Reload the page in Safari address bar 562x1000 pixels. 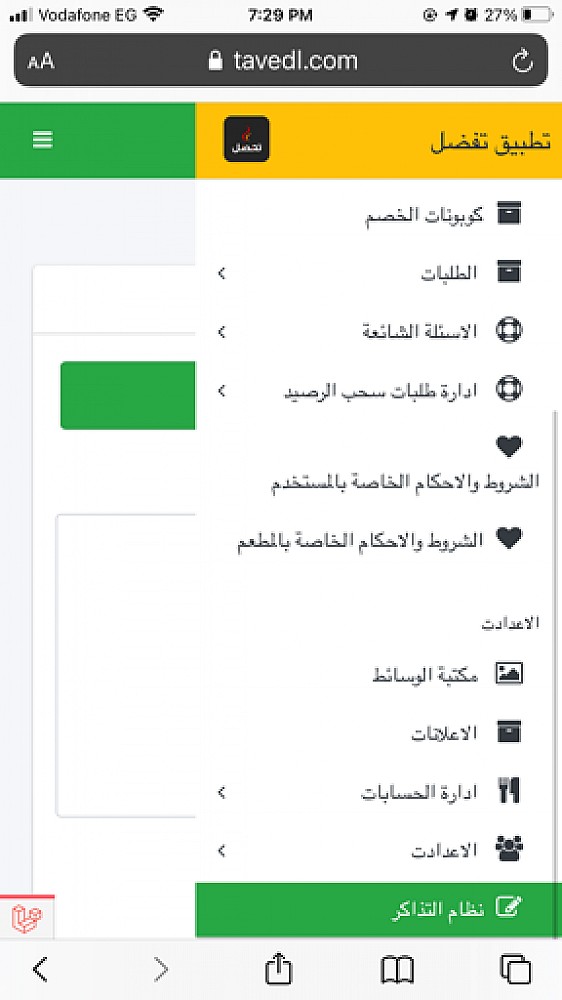click(x=522, y=61)
